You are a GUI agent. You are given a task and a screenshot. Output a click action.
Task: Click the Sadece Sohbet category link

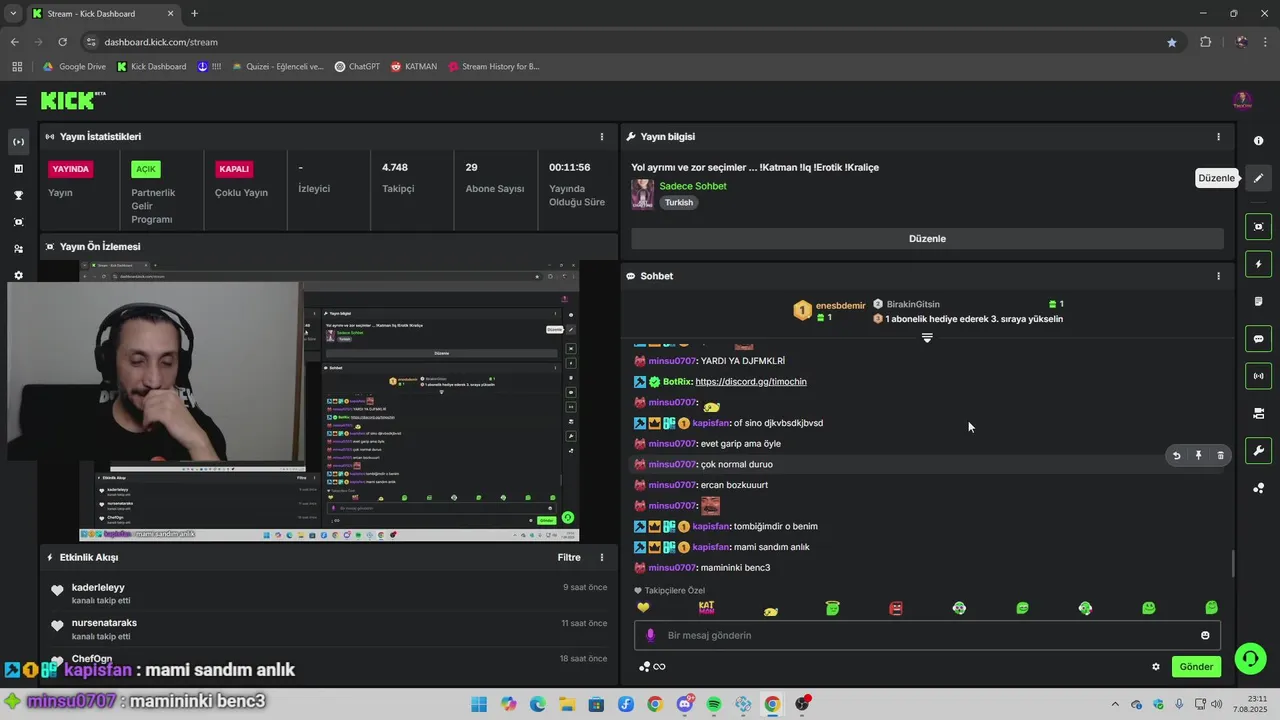pyautogui.click(x=693, y=186)
